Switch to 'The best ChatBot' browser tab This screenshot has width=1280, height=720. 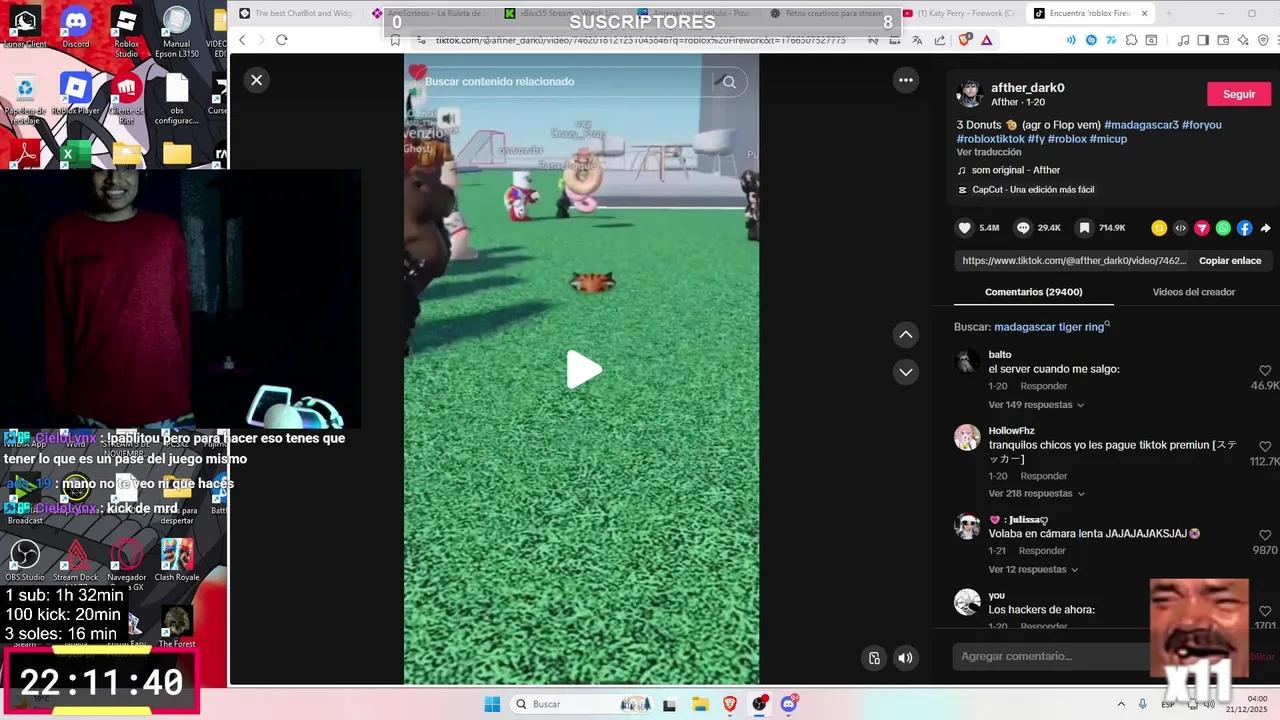(298, 14)
